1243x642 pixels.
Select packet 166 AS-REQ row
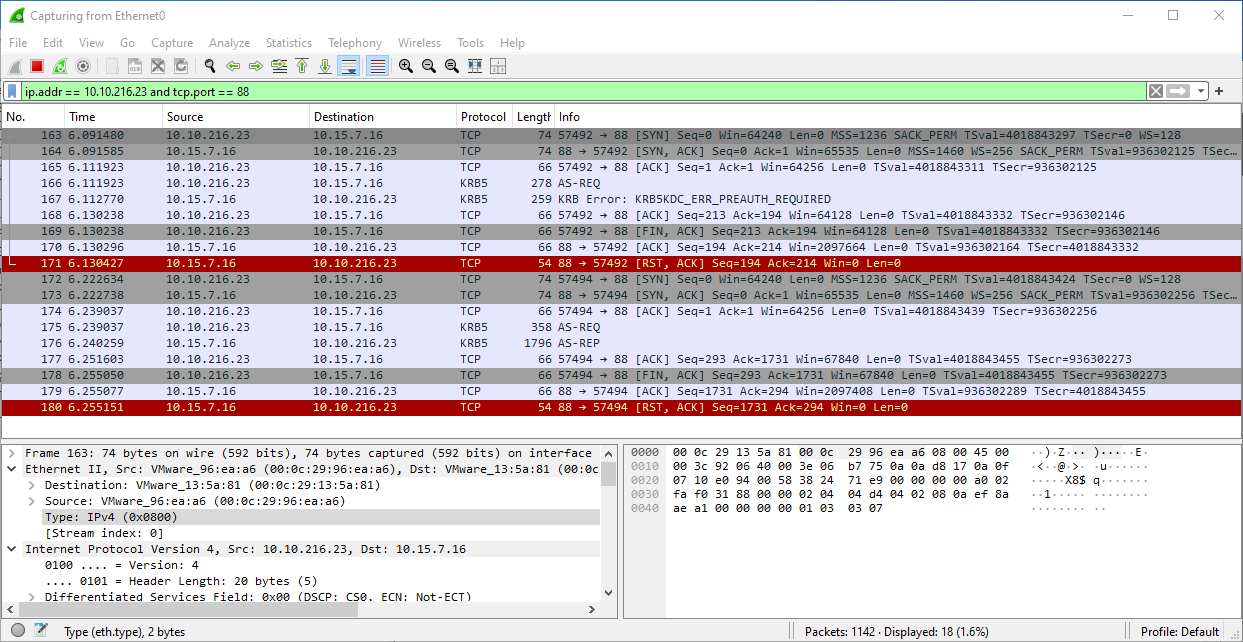tap(621, 183)
